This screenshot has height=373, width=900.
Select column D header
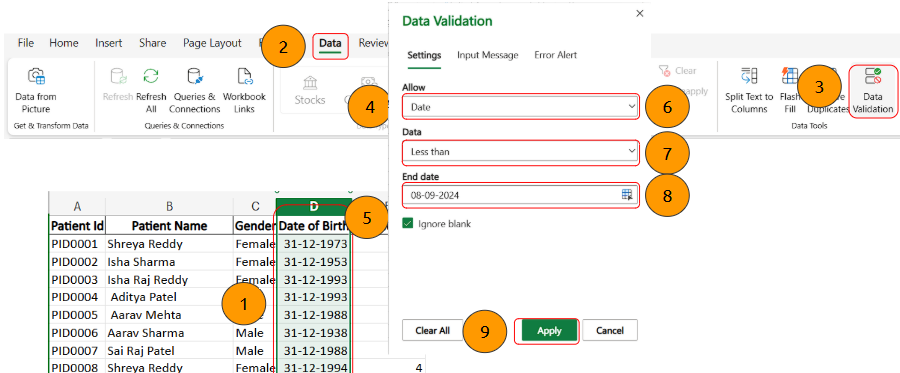(x=313, y=207)
